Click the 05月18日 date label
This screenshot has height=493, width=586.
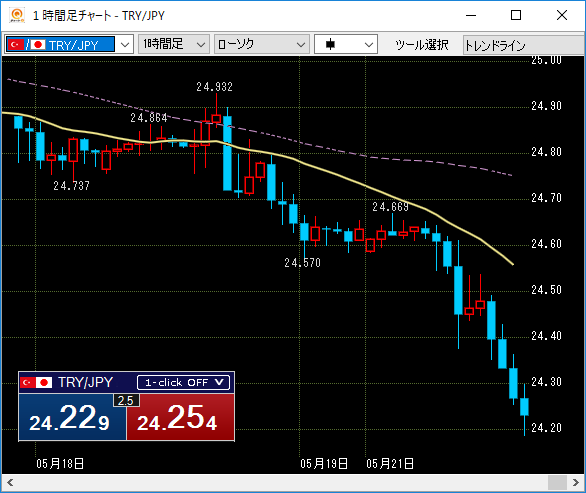[x=60, y=464]
